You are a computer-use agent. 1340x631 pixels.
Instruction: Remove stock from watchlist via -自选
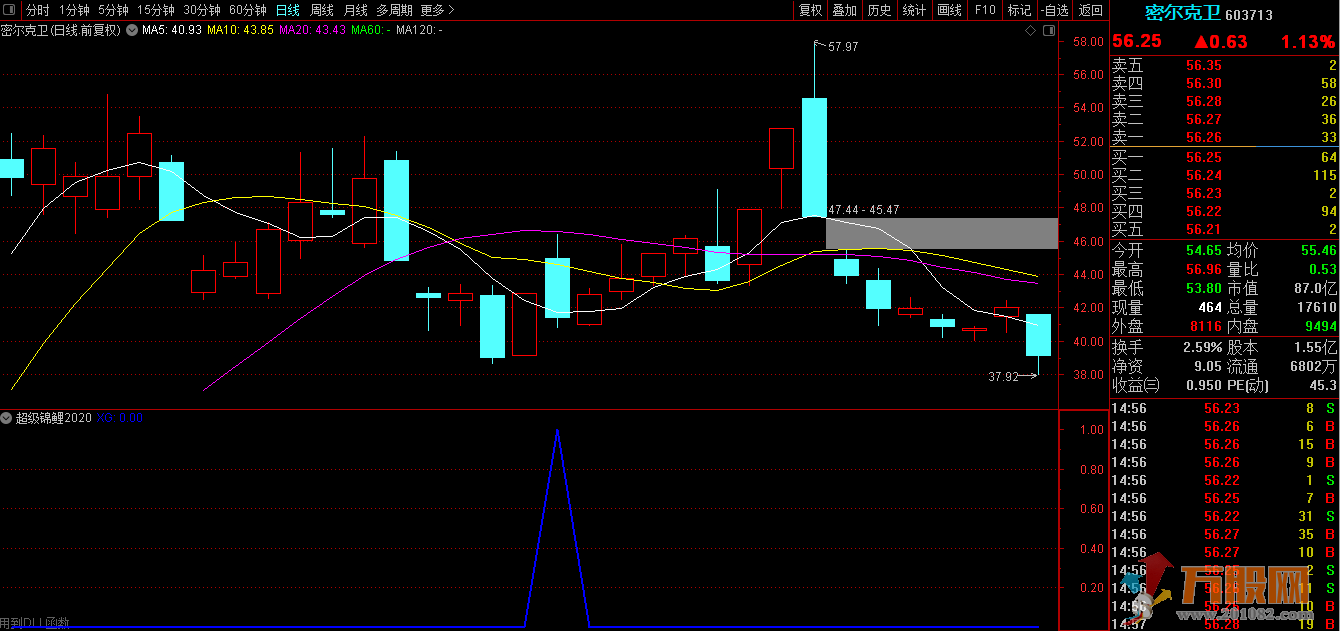1055,10
